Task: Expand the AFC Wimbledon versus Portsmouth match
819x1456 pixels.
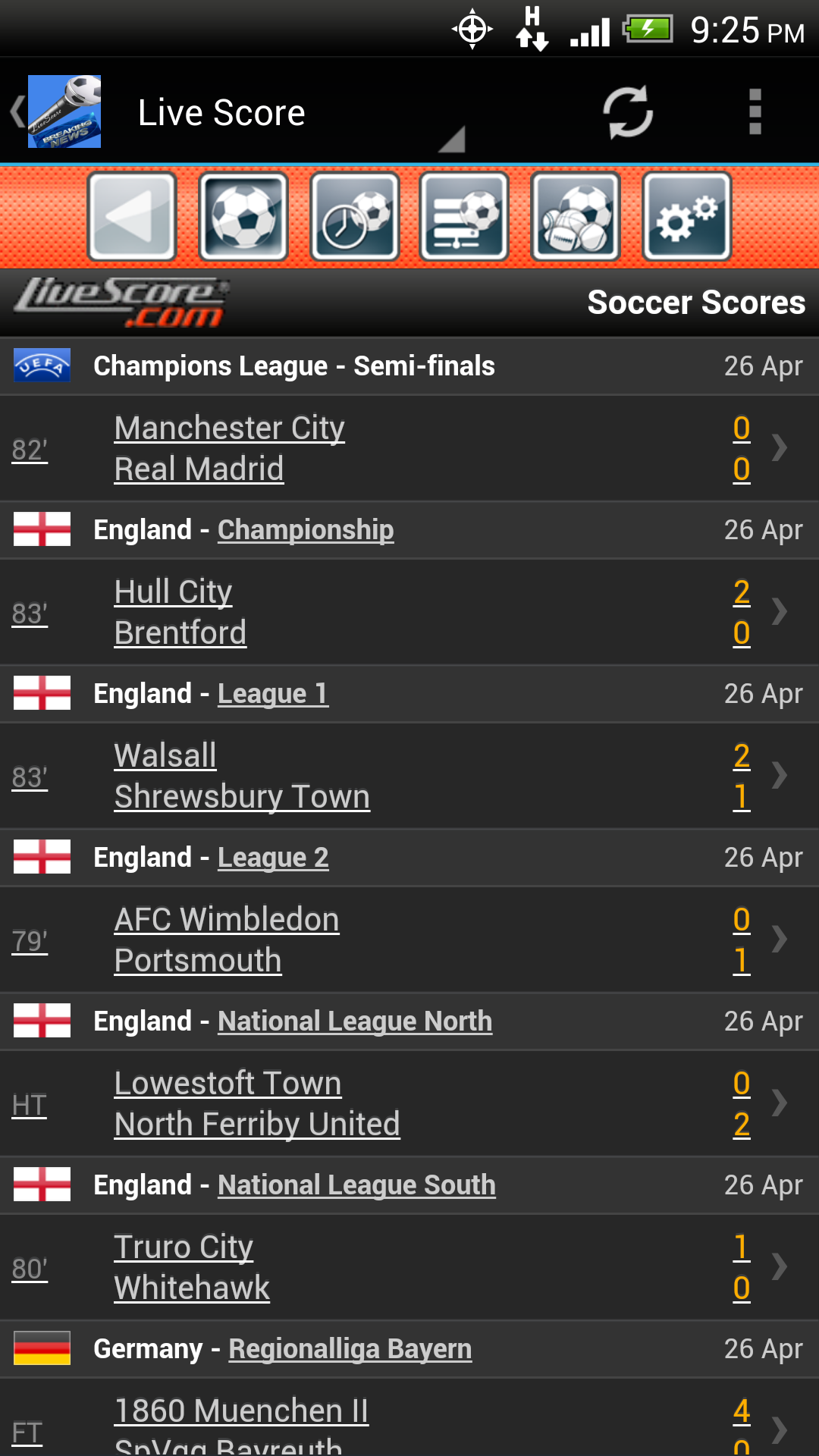Action: click(x=780, y=939)
